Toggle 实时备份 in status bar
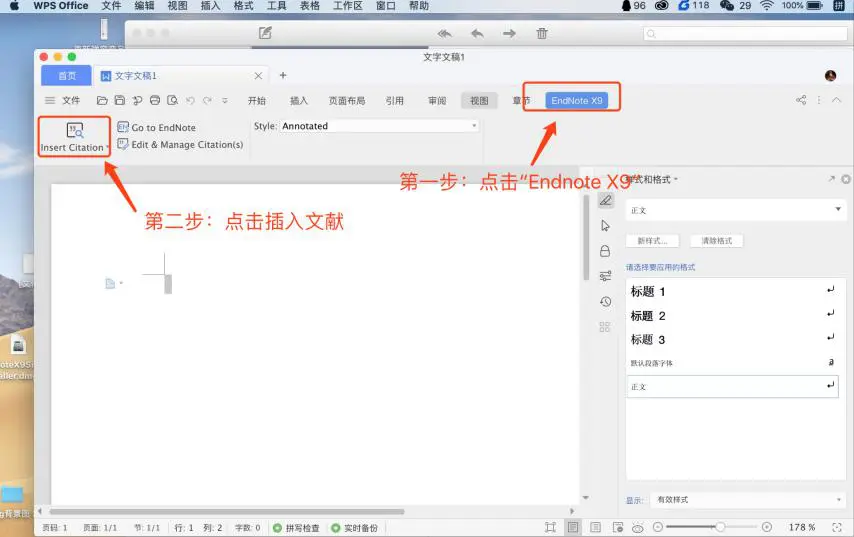The image size is (854, 537). point(355,528)
